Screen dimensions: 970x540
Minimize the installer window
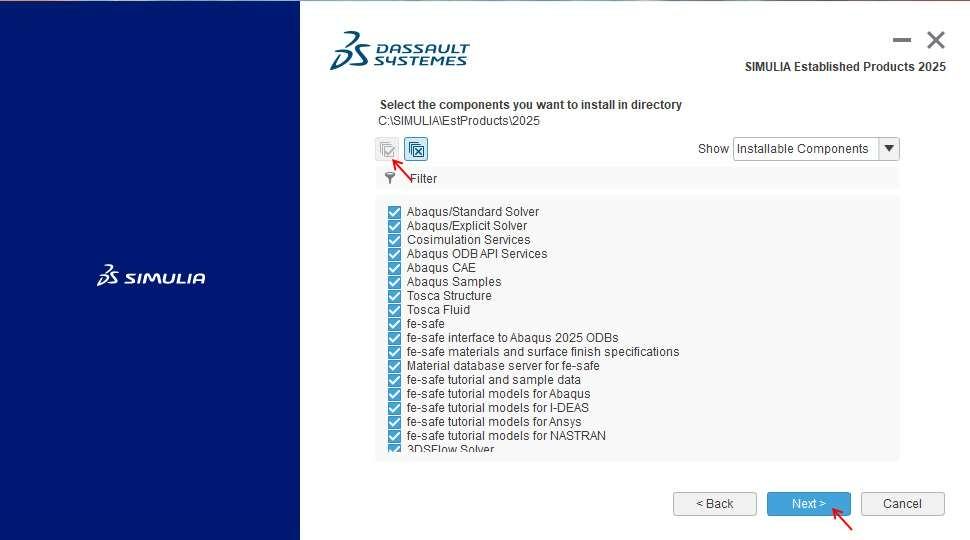902,40
